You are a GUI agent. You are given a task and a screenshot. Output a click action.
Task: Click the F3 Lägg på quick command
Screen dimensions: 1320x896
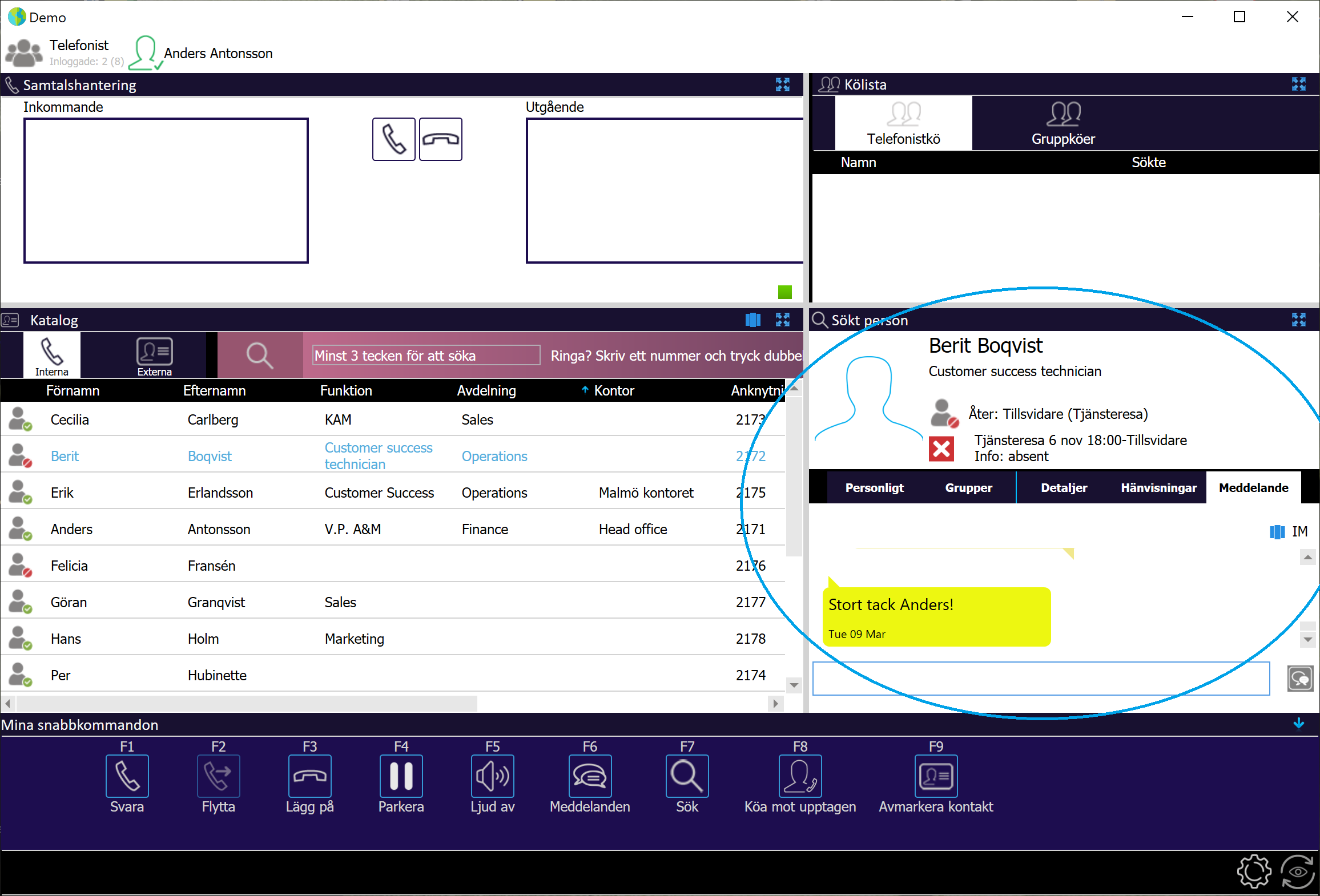pos(309,776)
